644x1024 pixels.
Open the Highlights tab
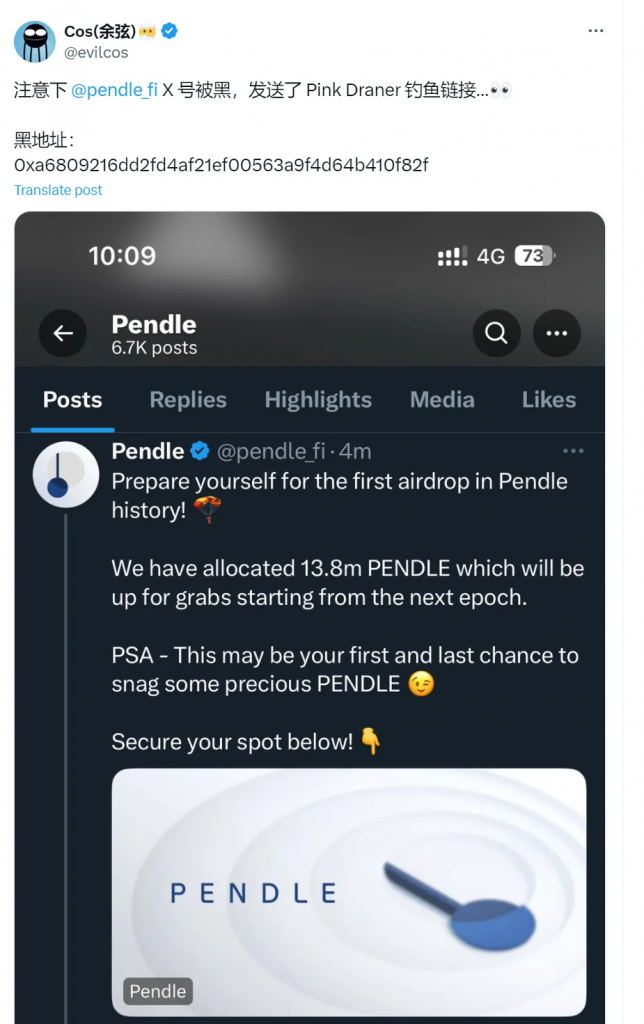coord(318,400)
